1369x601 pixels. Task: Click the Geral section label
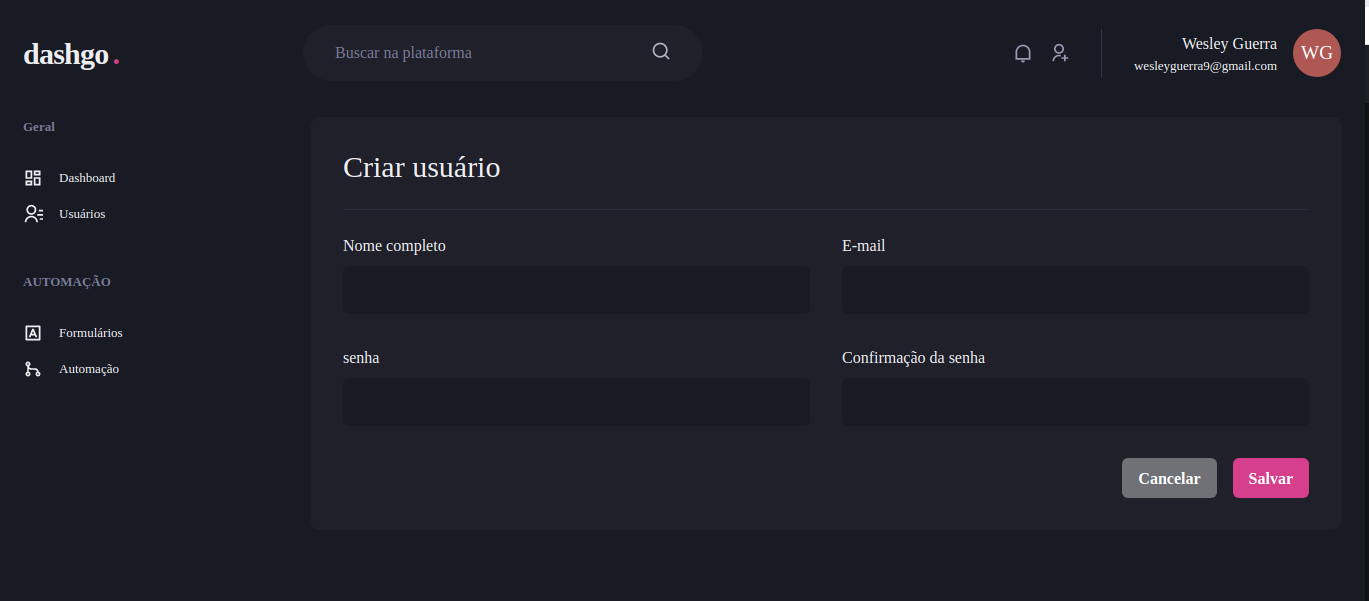[39, 127]
